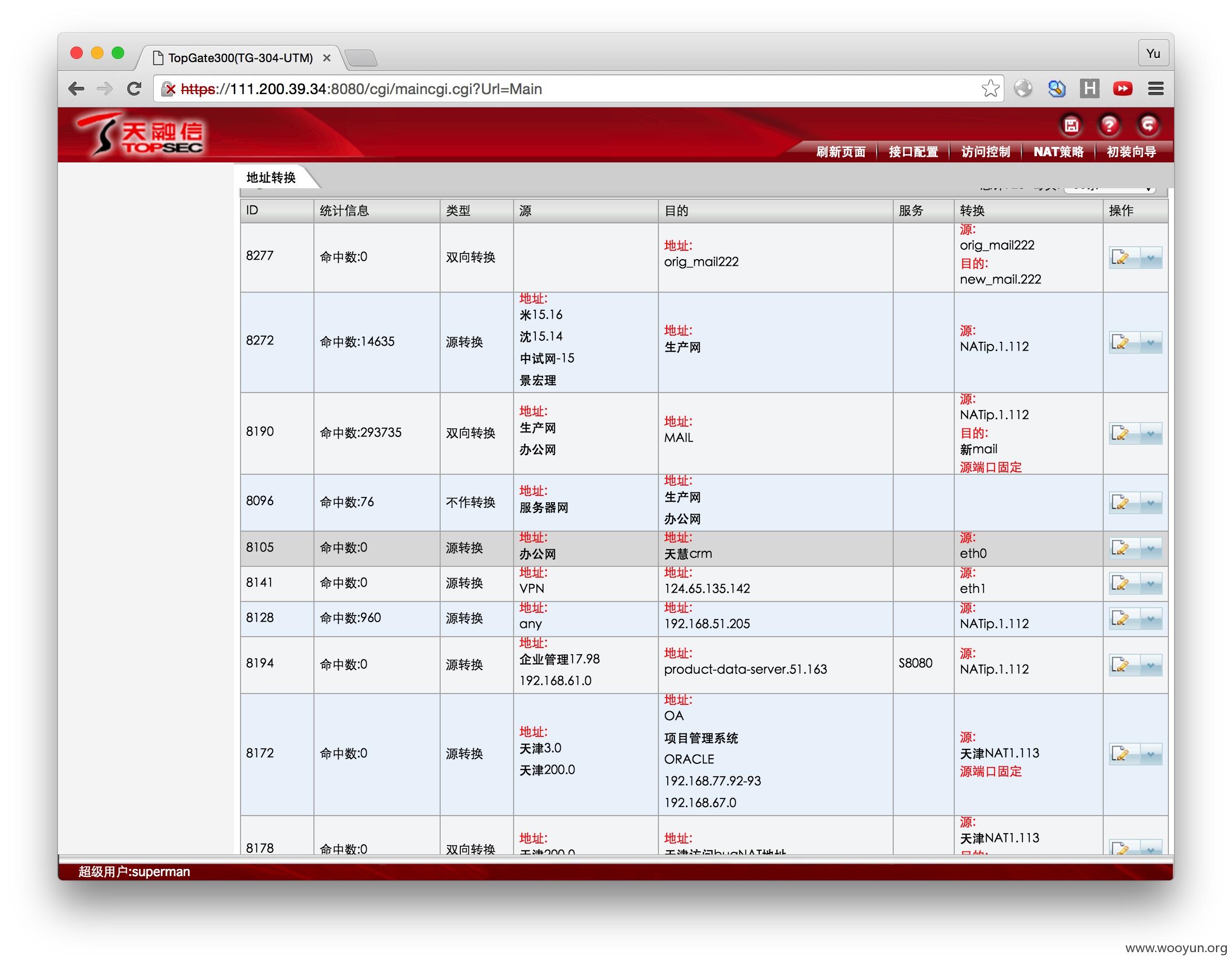Click the H extension icon
Screen dimensions: 1232x963
1089,88
